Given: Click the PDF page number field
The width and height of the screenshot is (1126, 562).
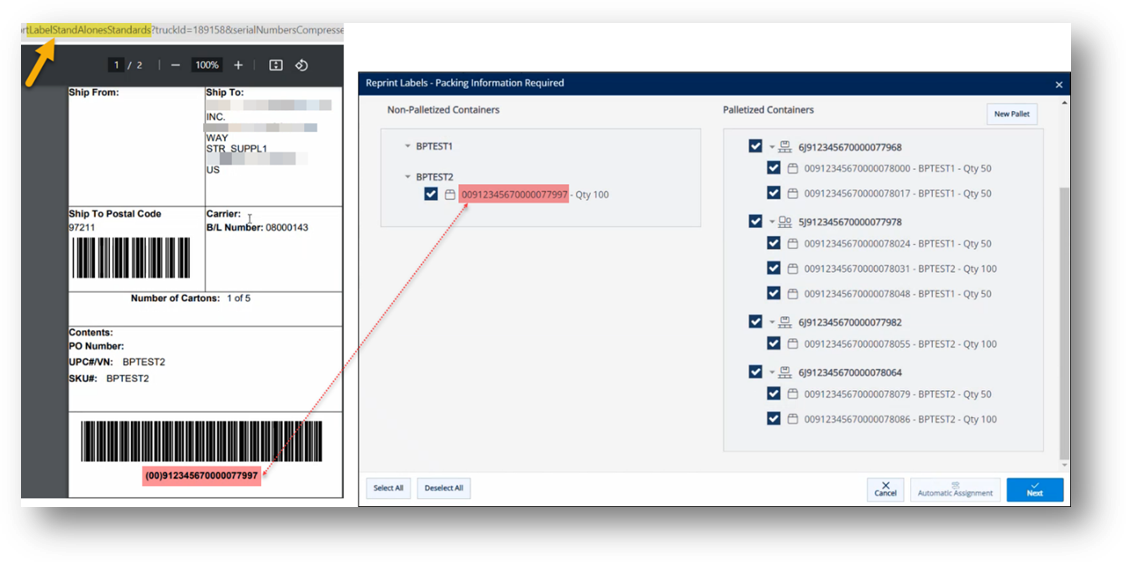Looking at the screenshot, I should coord(117,65).
